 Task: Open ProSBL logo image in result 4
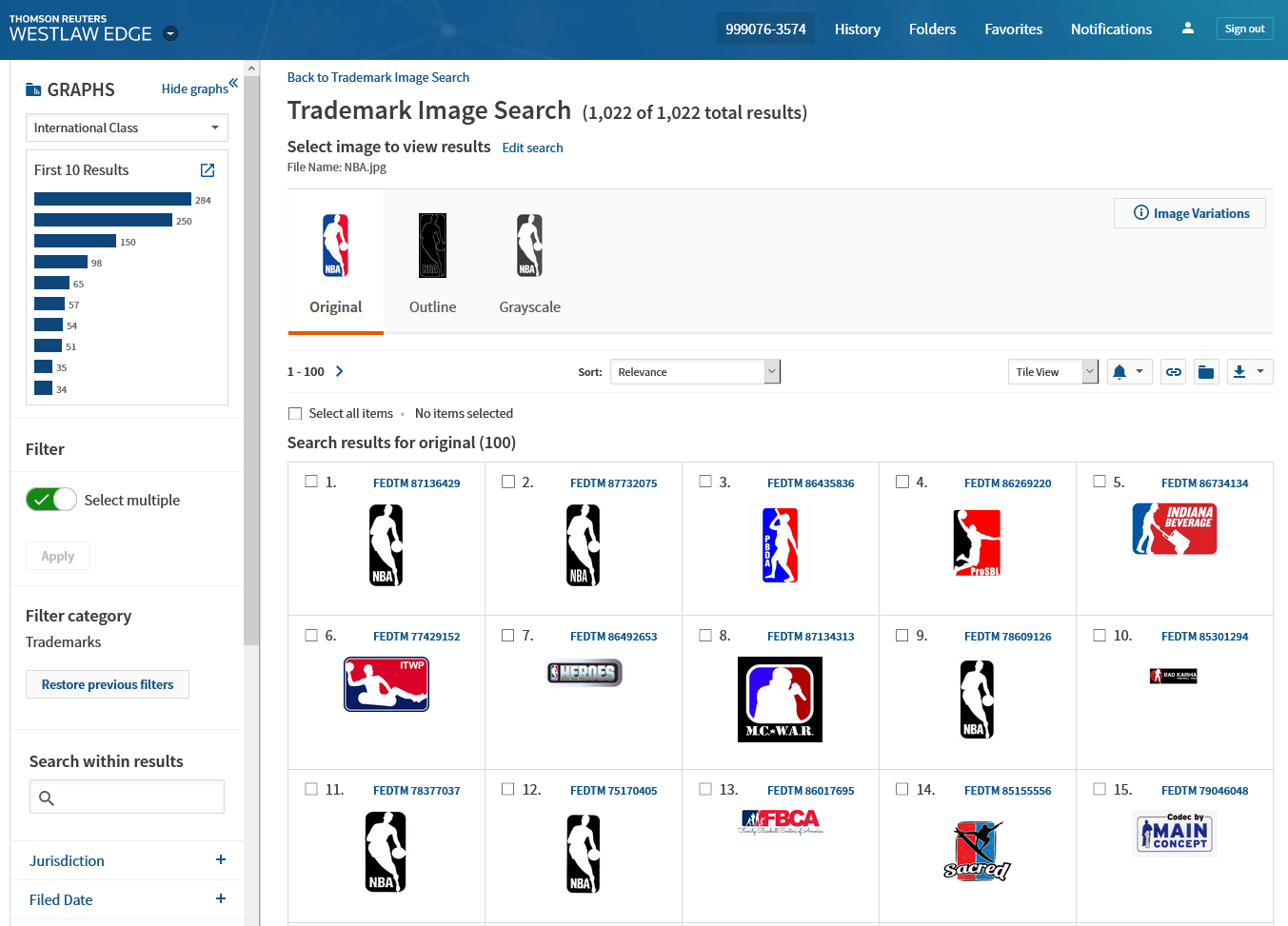coord(977,542)
